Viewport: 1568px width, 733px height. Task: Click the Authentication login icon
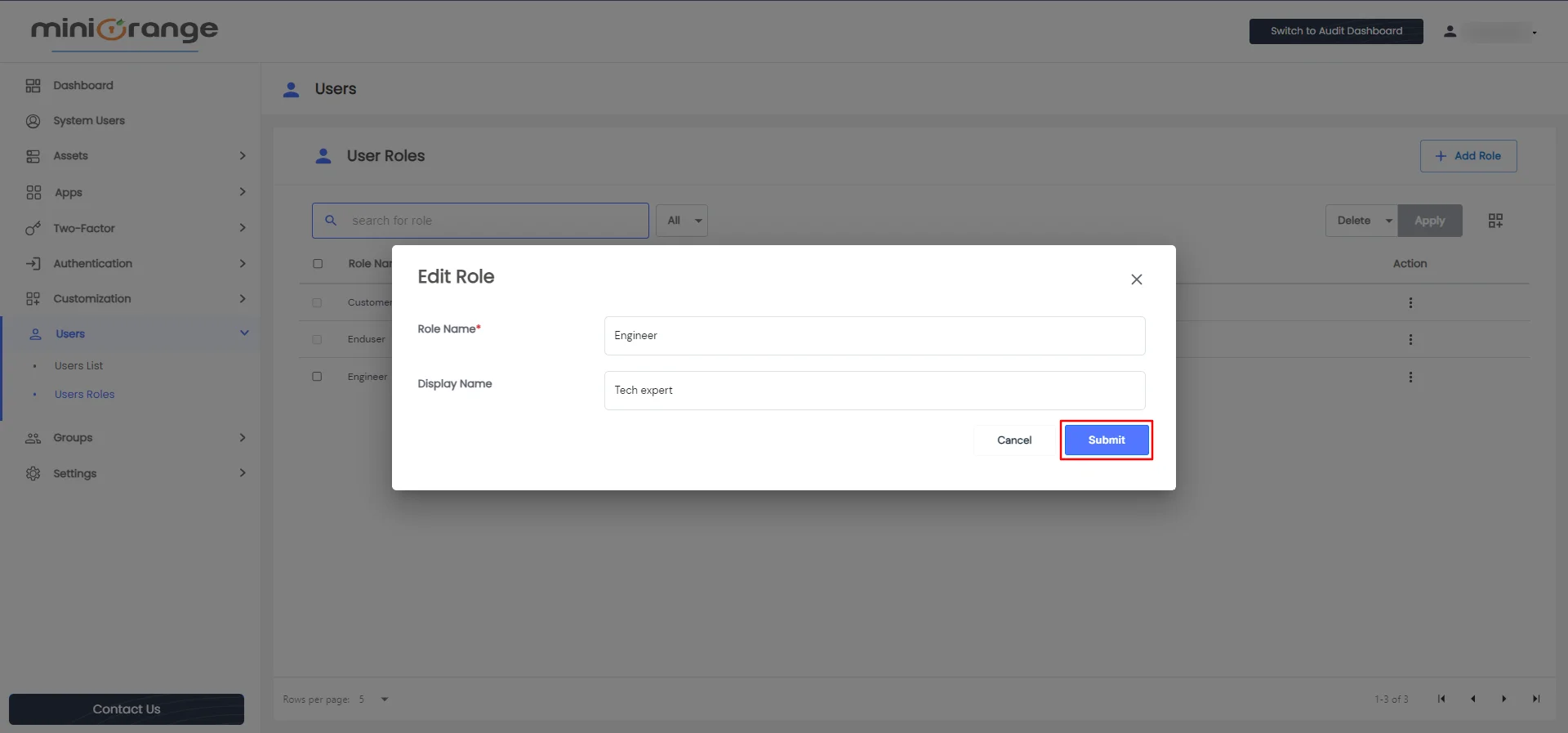pyautogui.click(x=33, y=264)
